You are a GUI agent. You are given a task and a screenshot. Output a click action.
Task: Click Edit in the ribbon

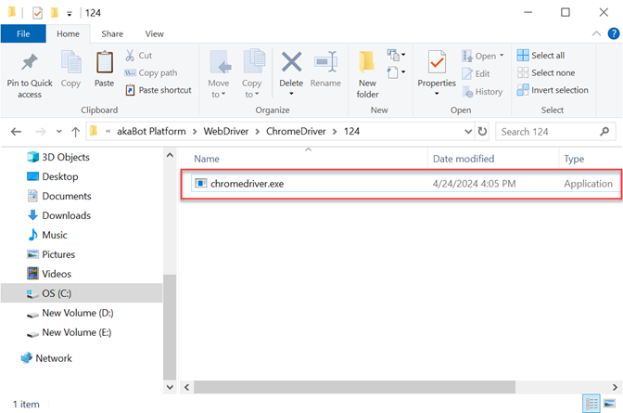coord(476,74)
